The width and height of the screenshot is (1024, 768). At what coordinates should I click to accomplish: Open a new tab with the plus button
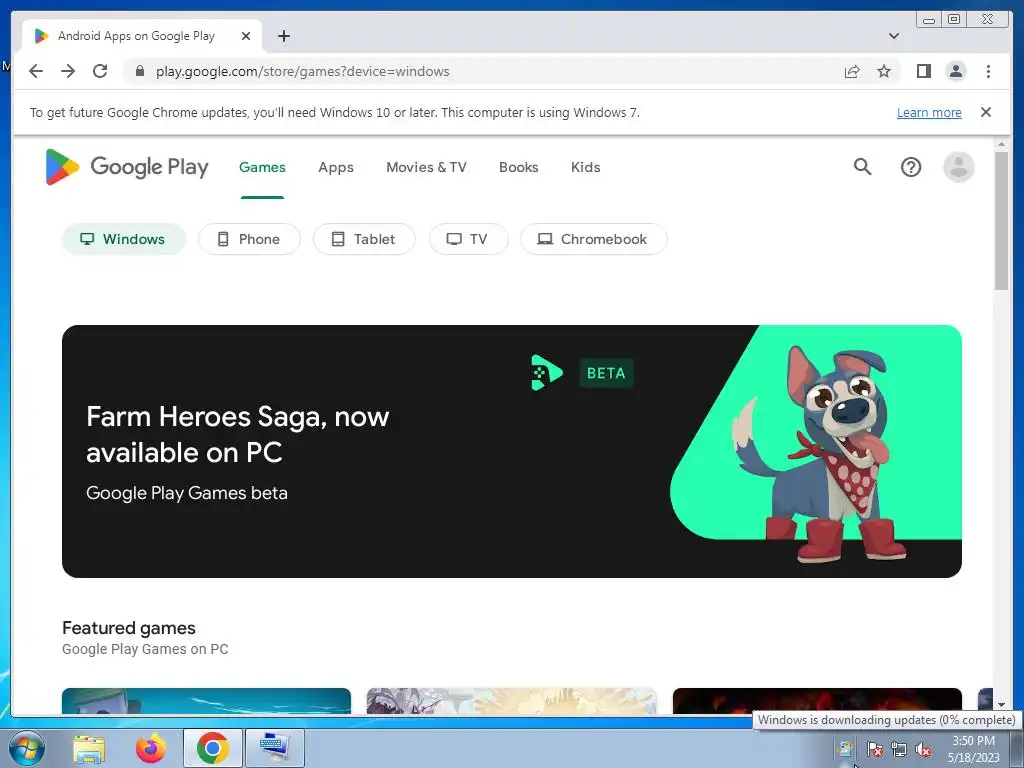pyautogui.click(x=283, y=36)
